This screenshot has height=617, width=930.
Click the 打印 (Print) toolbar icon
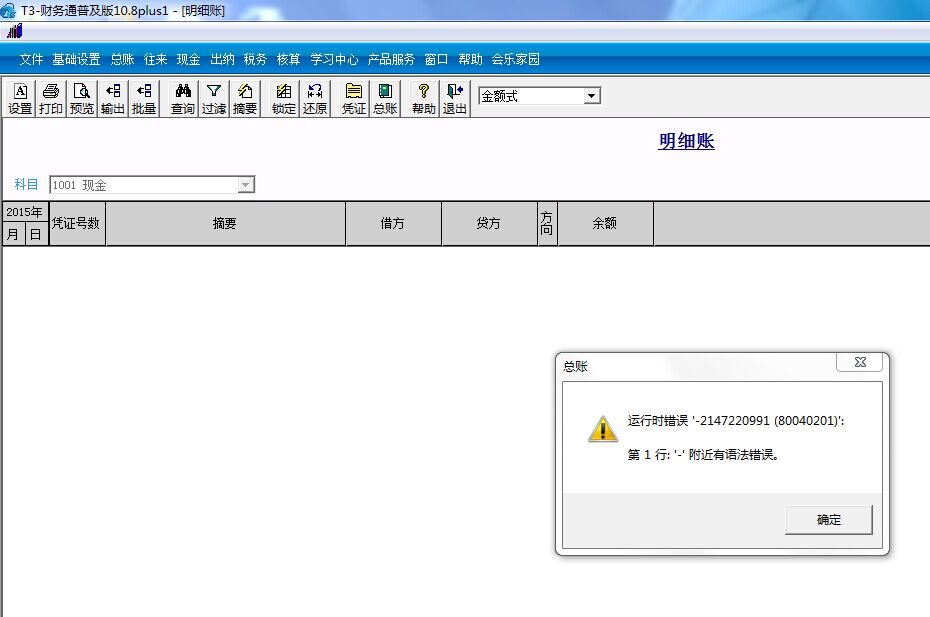[51, 98]
